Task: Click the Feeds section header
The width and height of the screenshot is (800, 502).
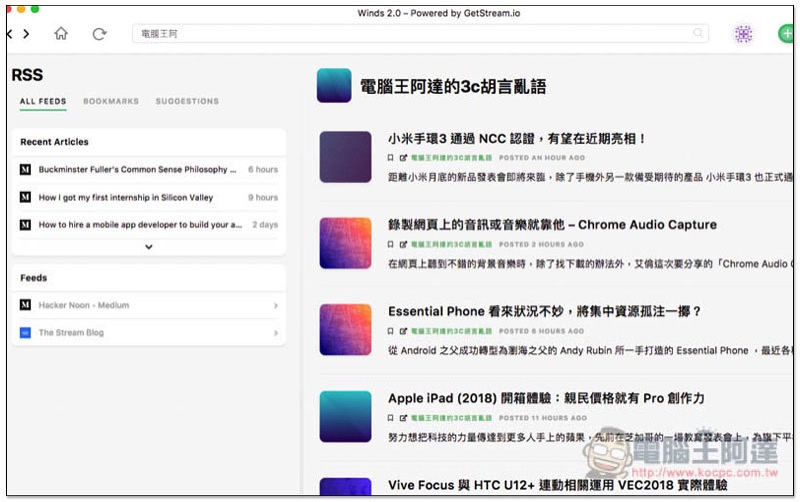Action: 34,278
